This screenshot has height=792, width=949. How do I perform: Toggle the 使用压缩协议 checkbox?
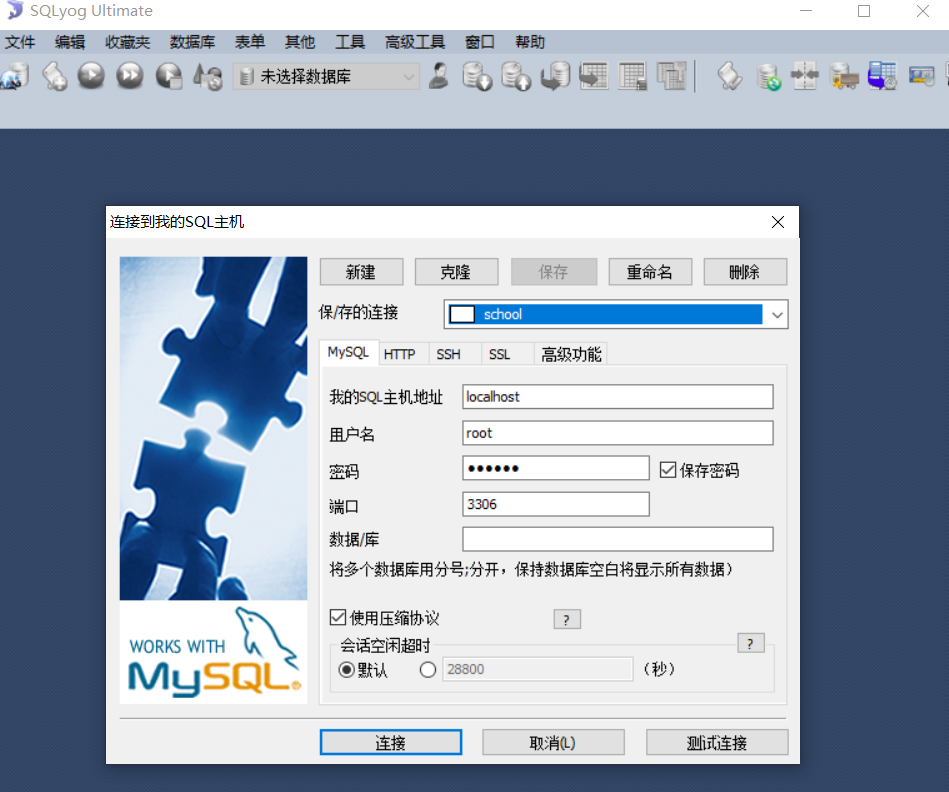pos(338,617)
